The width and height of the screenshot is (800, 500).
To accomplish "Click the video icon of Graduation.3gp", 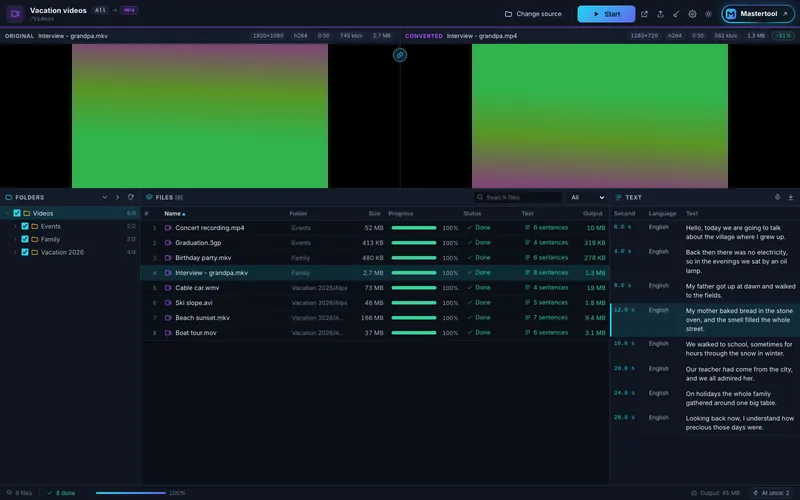I will pyautogui.click(x=168, y=243).
